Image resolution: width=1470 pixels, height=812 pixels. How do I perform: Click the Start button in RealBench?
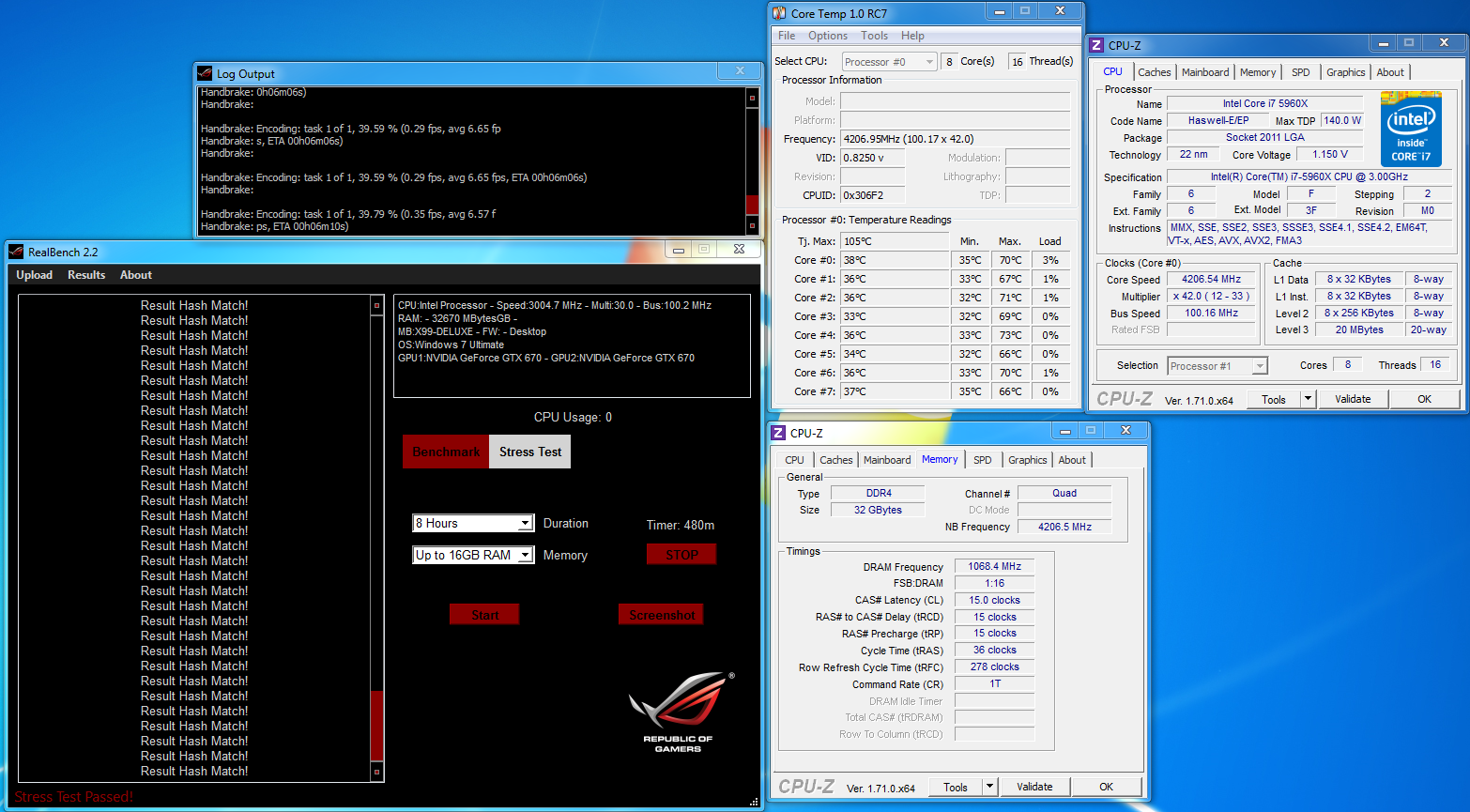coord(484,615)
